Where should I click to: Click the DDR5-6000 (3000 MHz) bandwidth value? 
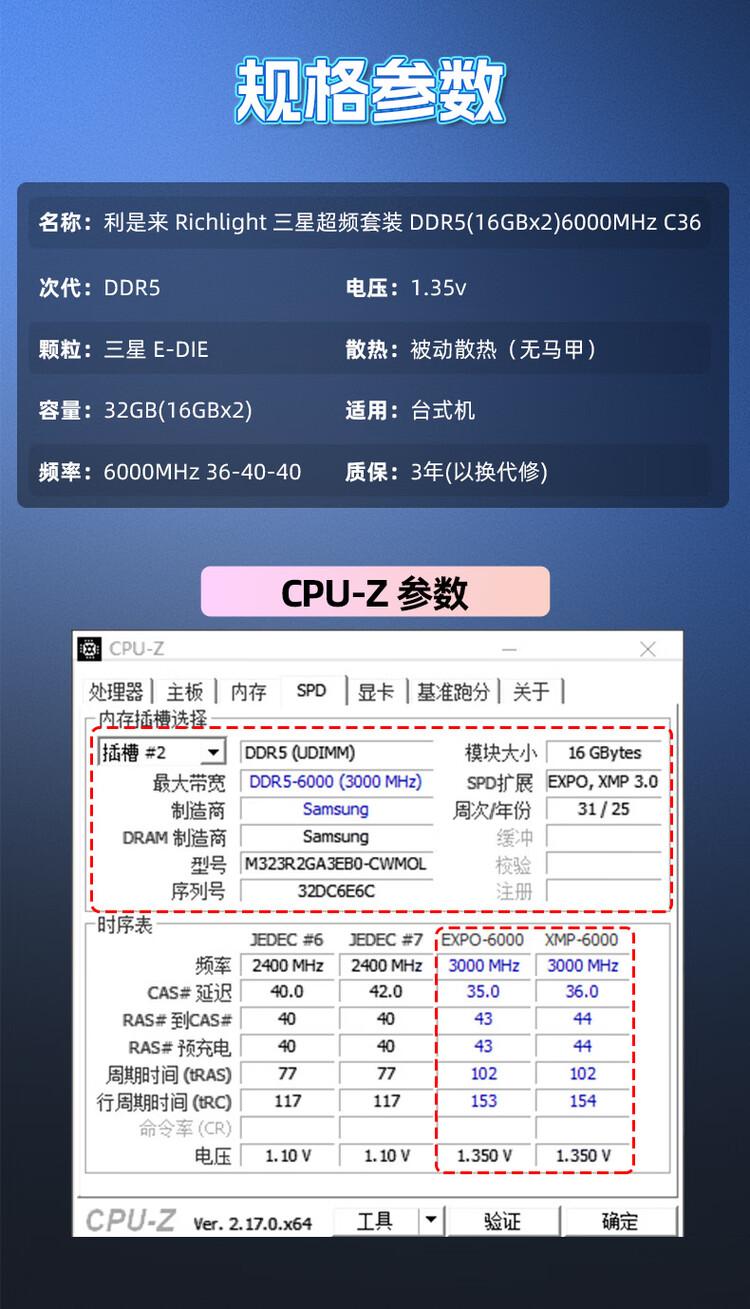click(337, 781)
